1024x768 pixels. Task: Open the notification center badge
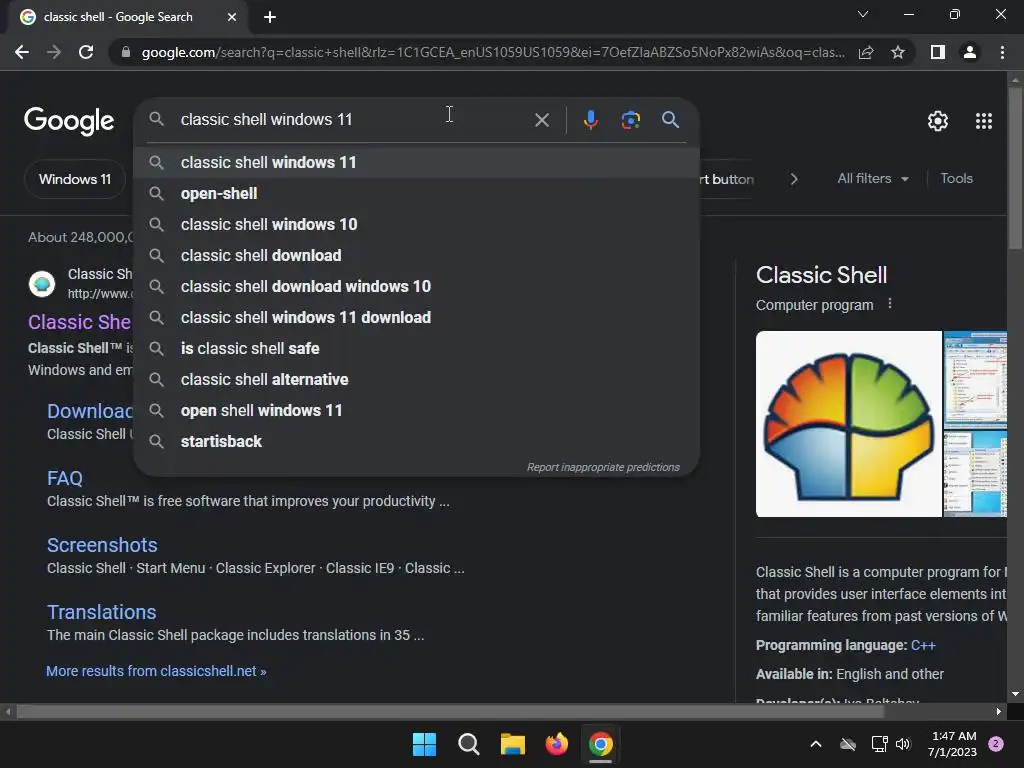pos(996,744)
